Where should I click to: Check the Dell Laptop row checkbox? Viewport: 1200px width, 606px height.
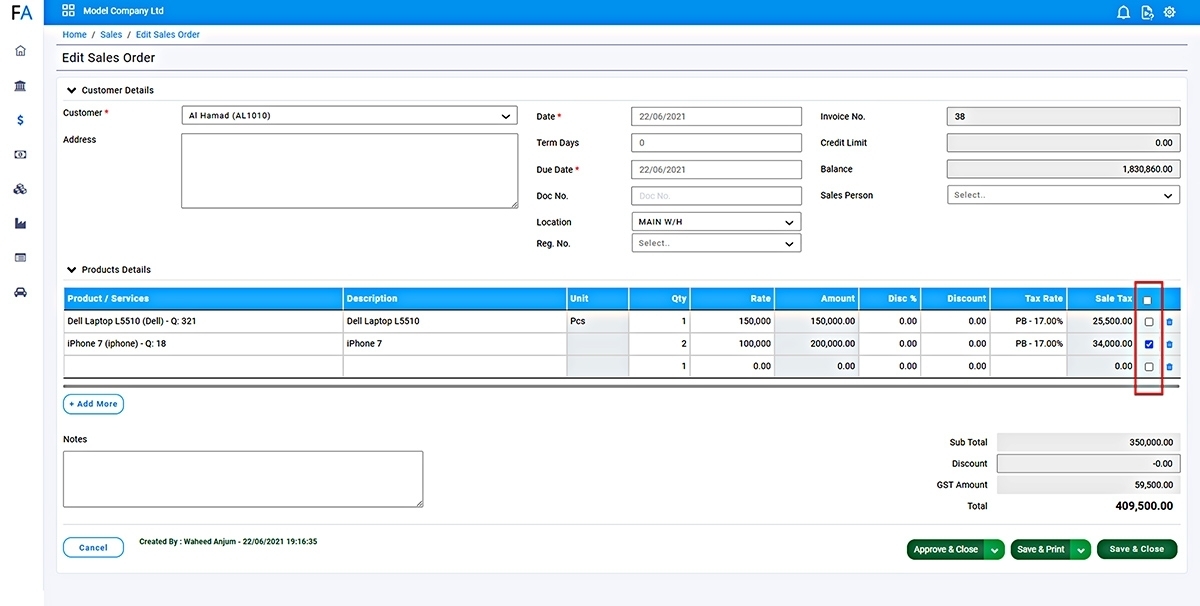tap(1149, 322)
